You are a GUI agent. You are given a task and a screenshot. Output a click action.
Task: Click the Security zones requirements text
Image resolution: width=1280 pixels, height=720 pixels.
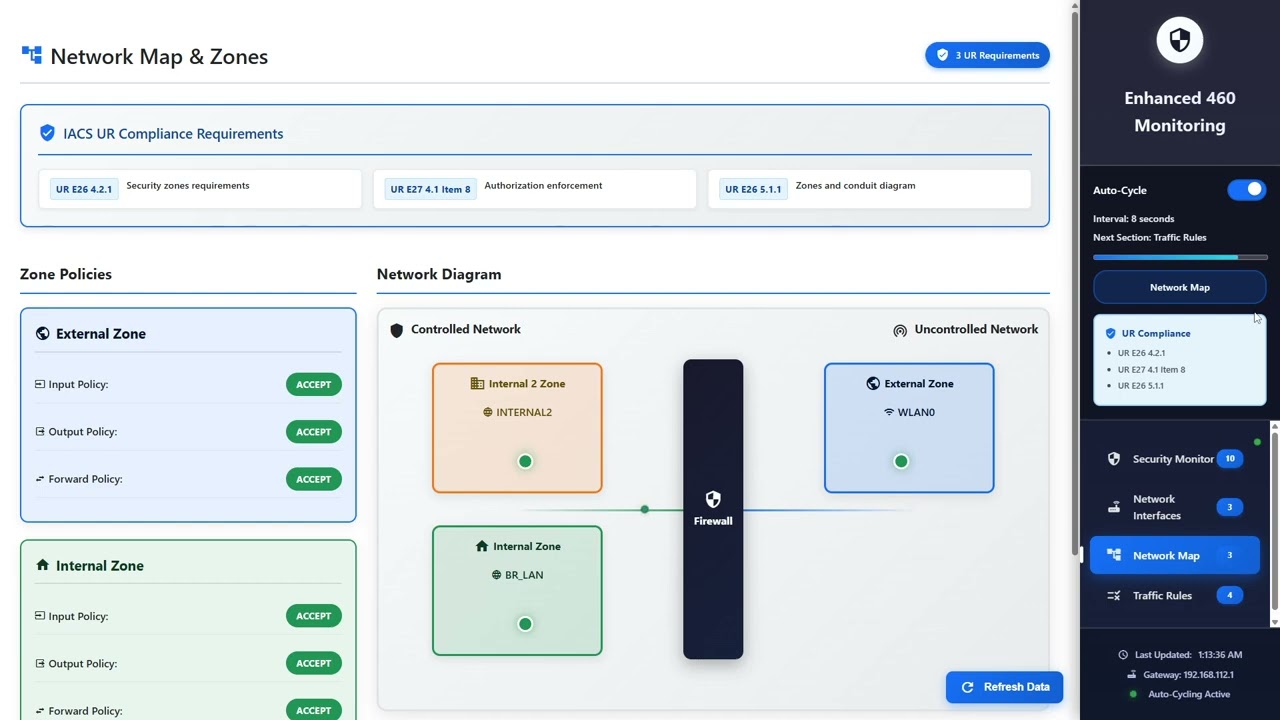coord(188,185)
